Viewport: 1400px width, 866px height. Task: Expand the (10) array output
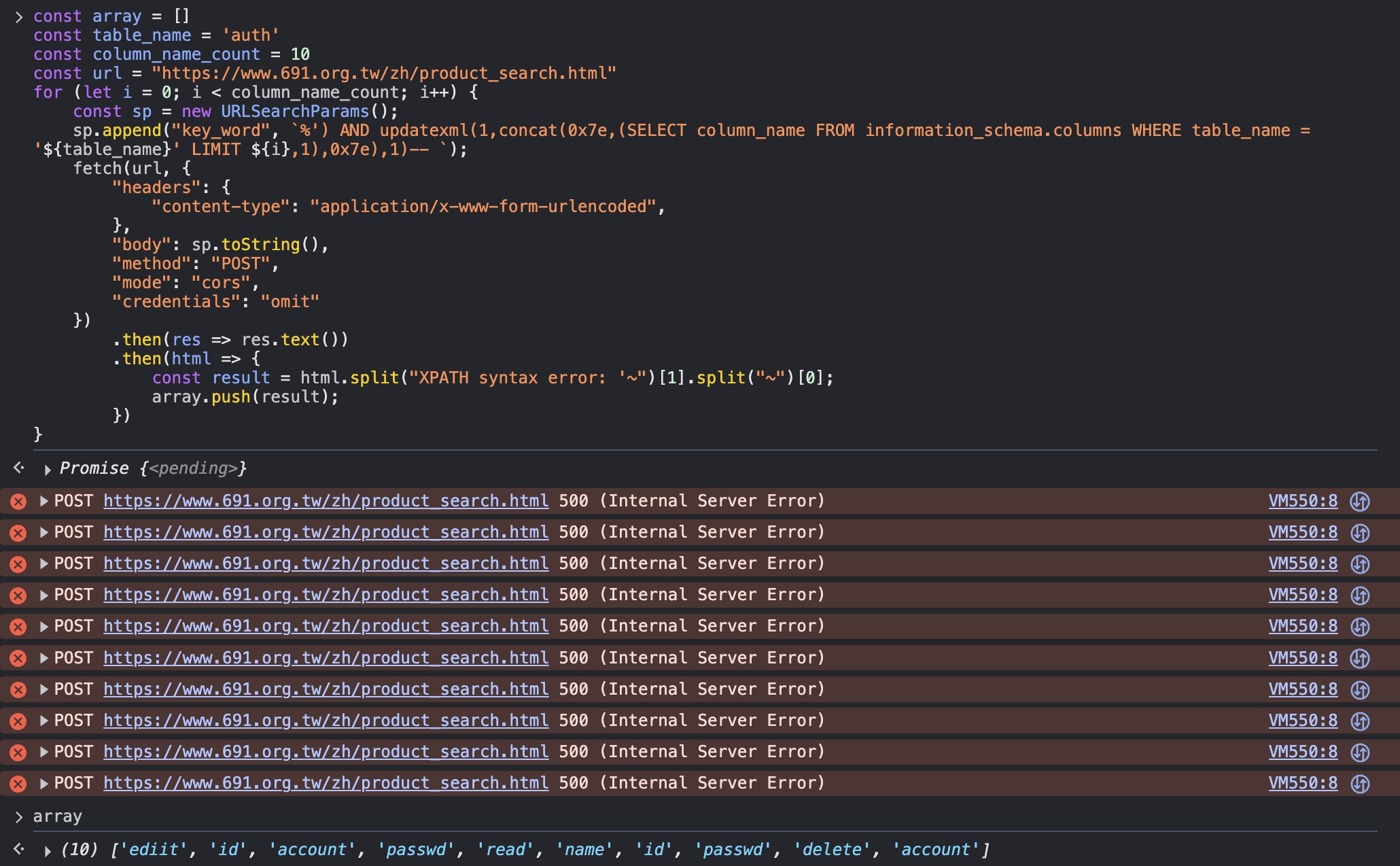(x=48, y=851)
